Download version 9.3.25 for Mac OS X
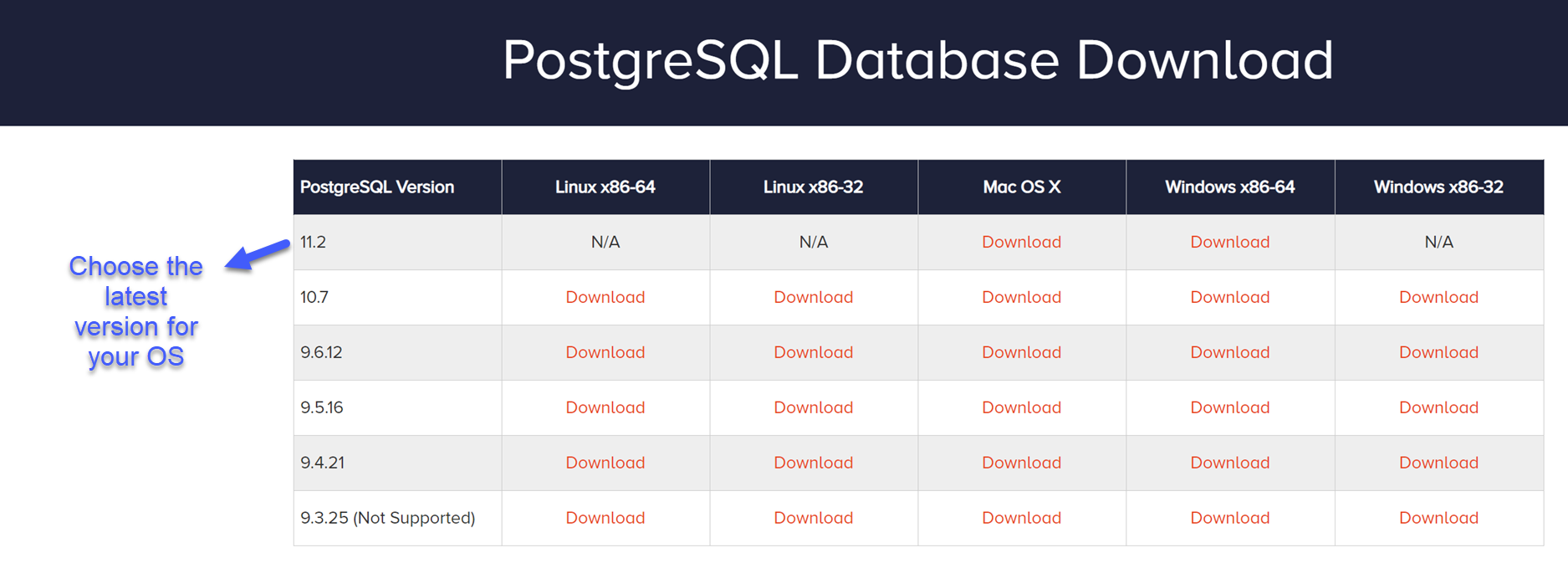The height and width of the screenshot is (563, 1568). [x=1021, y=518]
